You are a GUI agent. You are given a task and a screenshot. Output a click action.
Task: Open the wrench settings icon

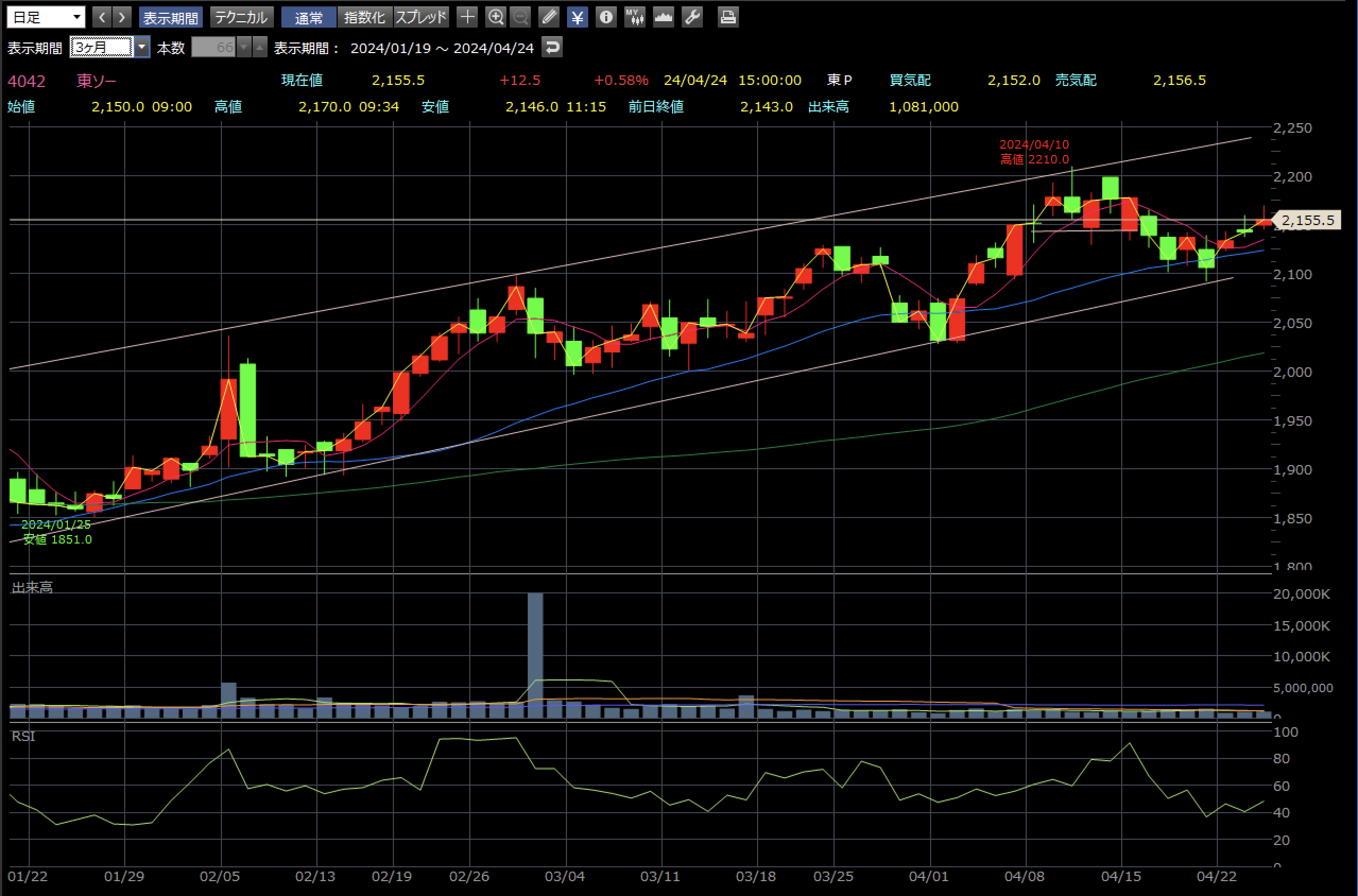[692, 17]
